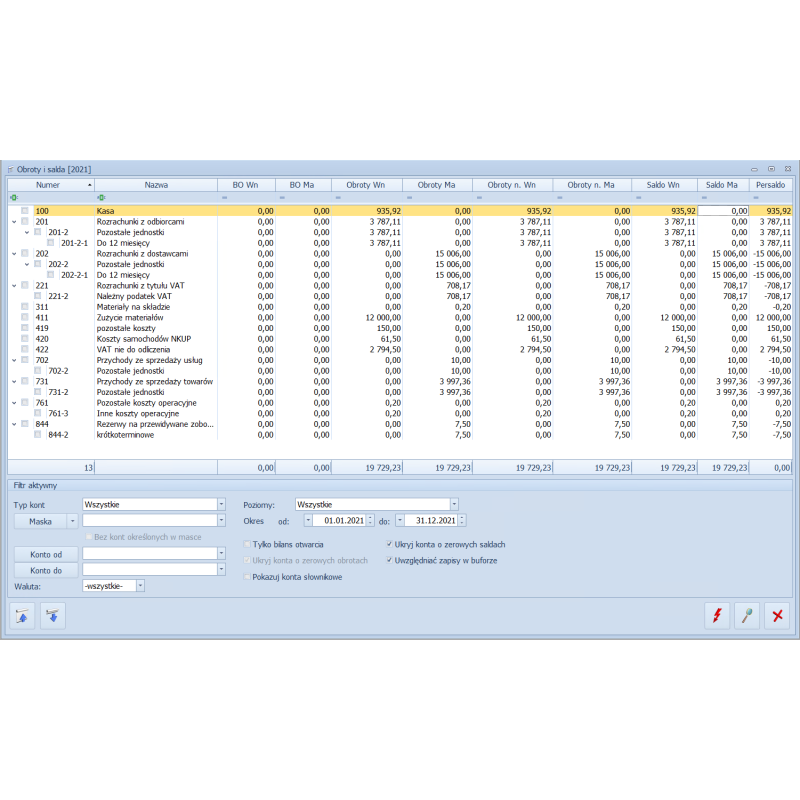This screenshot has width=800, height=800.
Task: Click the 'Maska' button
Action: point(40,521)
